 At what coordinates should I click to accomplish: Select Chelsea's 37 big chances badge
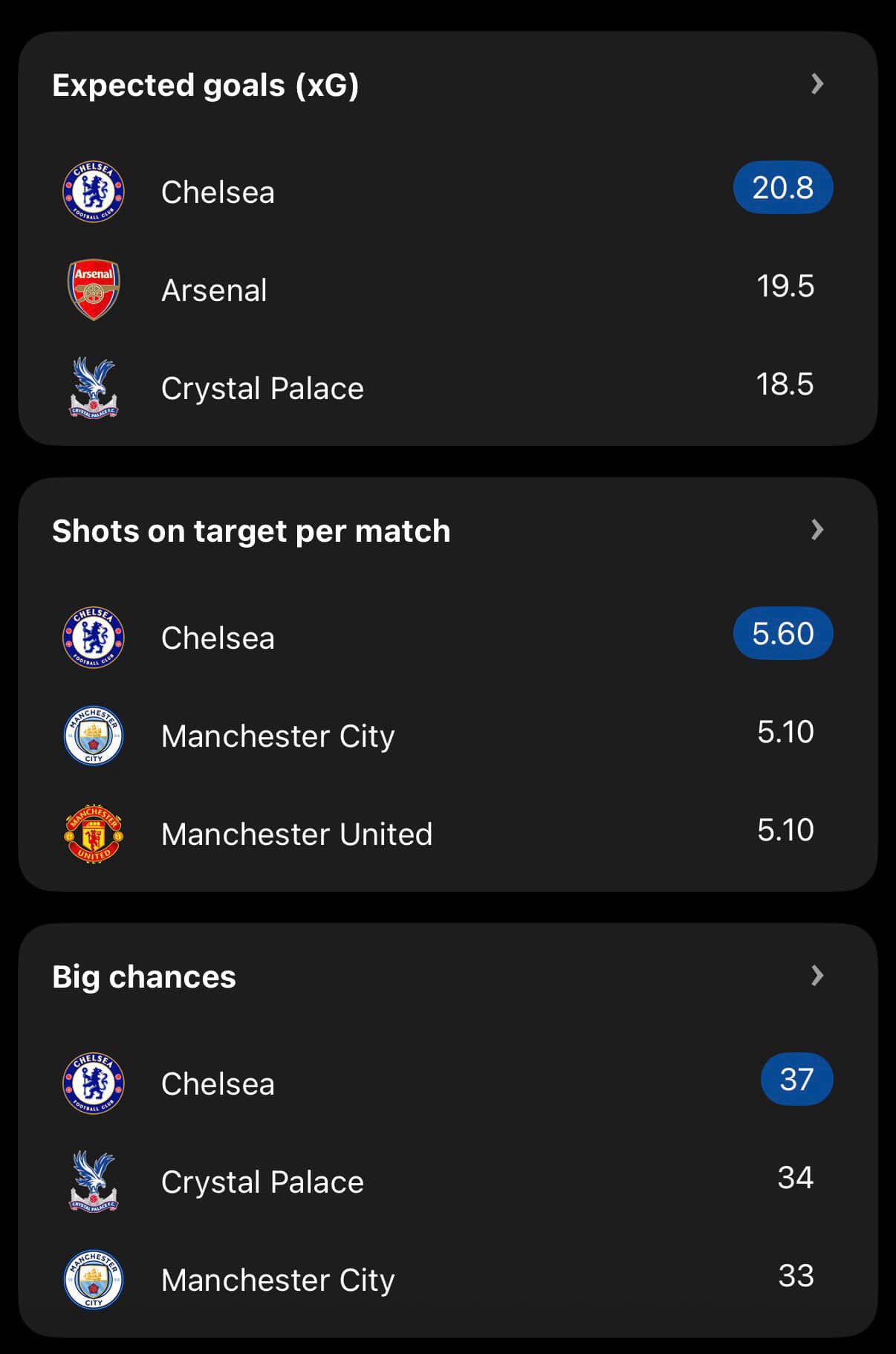(x=796, y=1079)
